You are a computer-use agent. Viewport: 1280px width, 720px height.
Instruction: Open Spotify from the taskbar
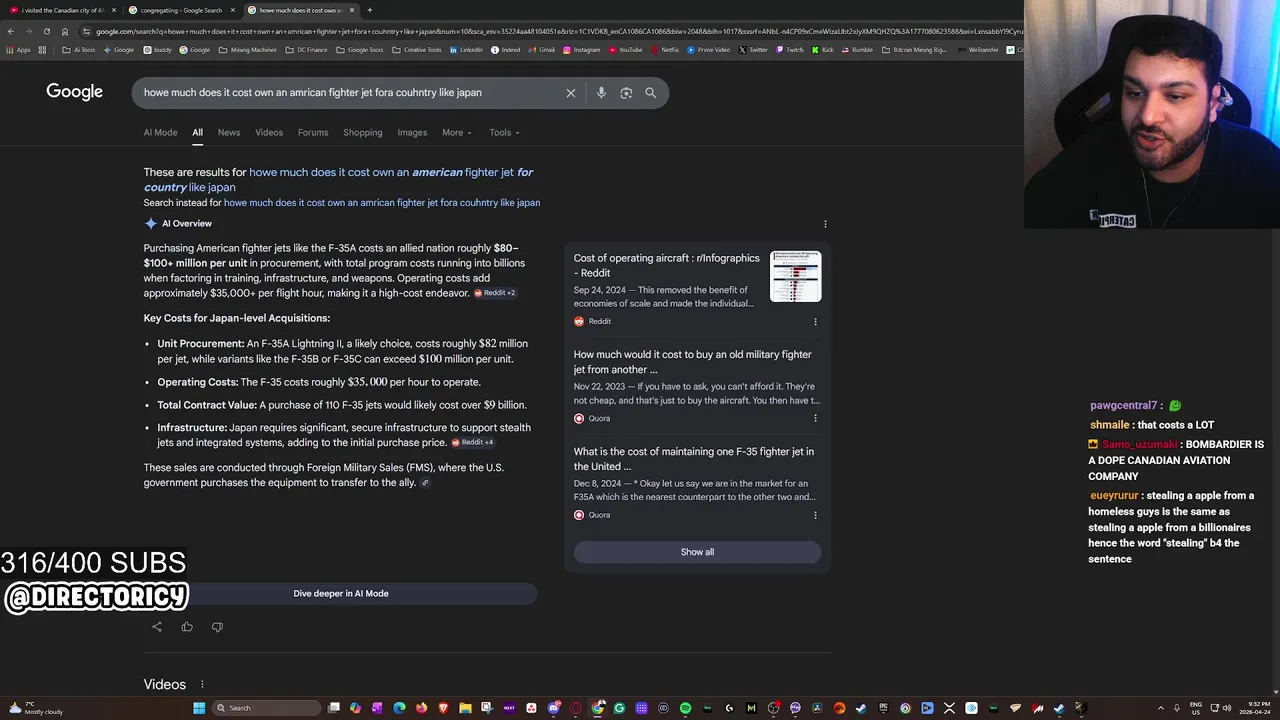click(685, 708)
